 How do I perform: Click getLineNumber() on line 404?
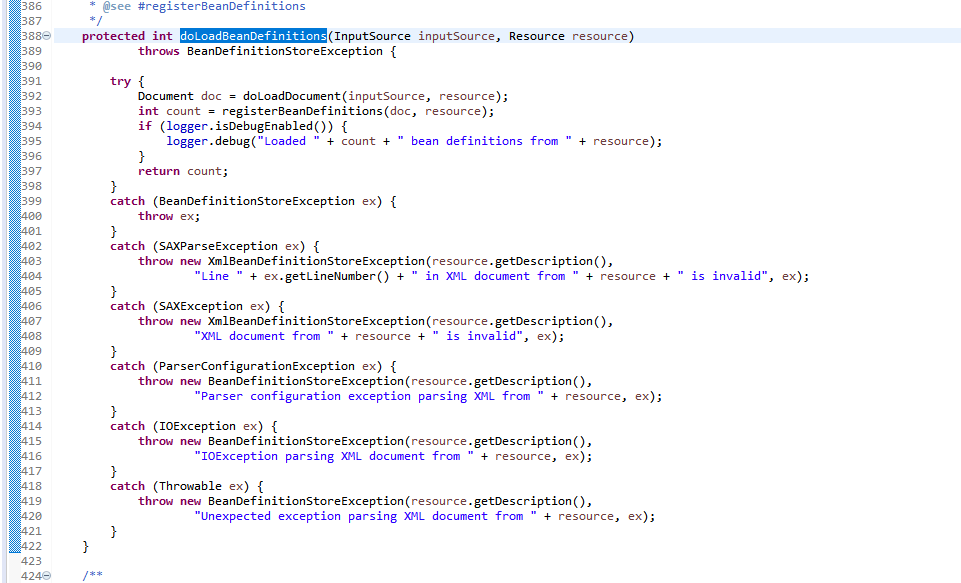[x=337, y=276]
